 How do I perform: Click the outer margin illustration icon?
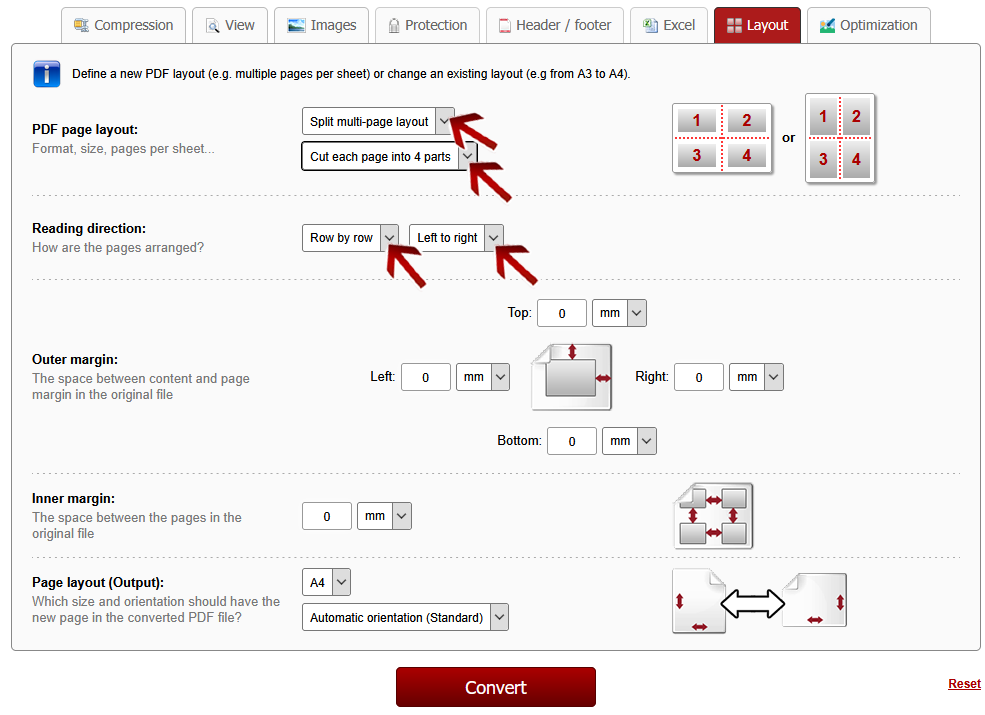tap(571, 377)
